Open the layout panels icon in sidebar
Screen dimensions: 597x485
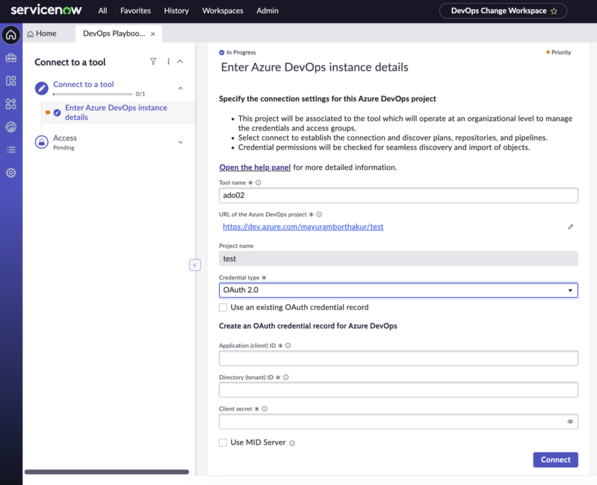click(x=11, y=81)
